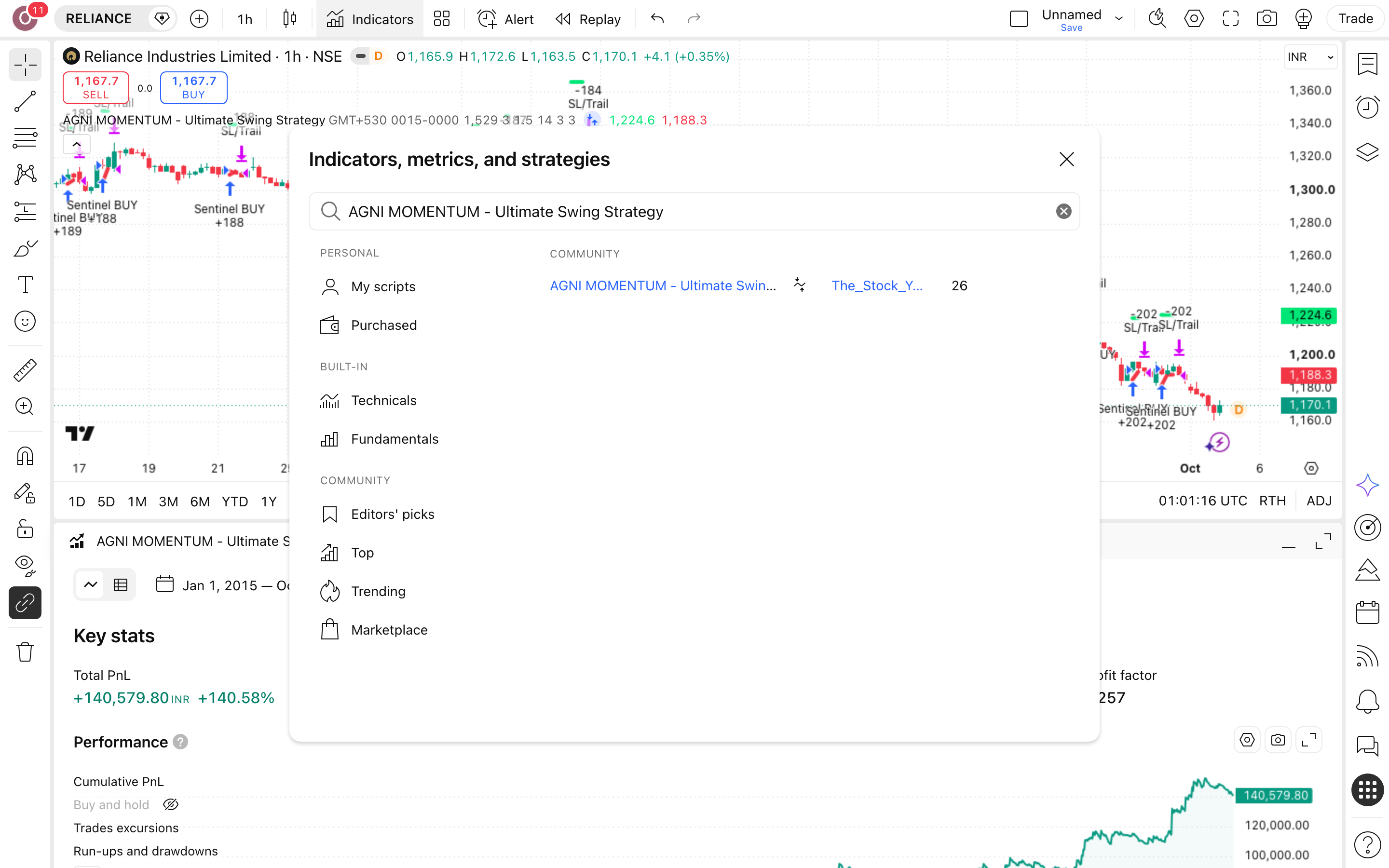
Task: Select the text annotation tool
Action: coord(25,285)
